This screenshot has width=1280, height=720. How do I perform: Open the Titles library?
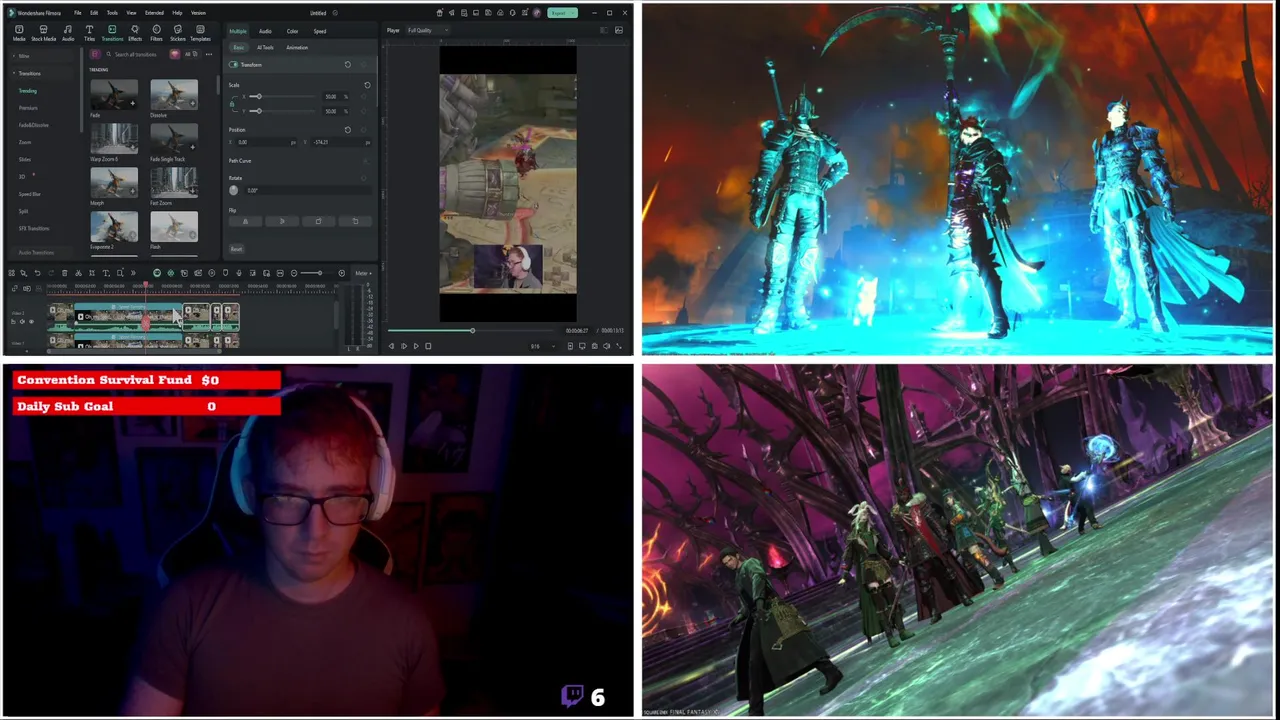89,32
